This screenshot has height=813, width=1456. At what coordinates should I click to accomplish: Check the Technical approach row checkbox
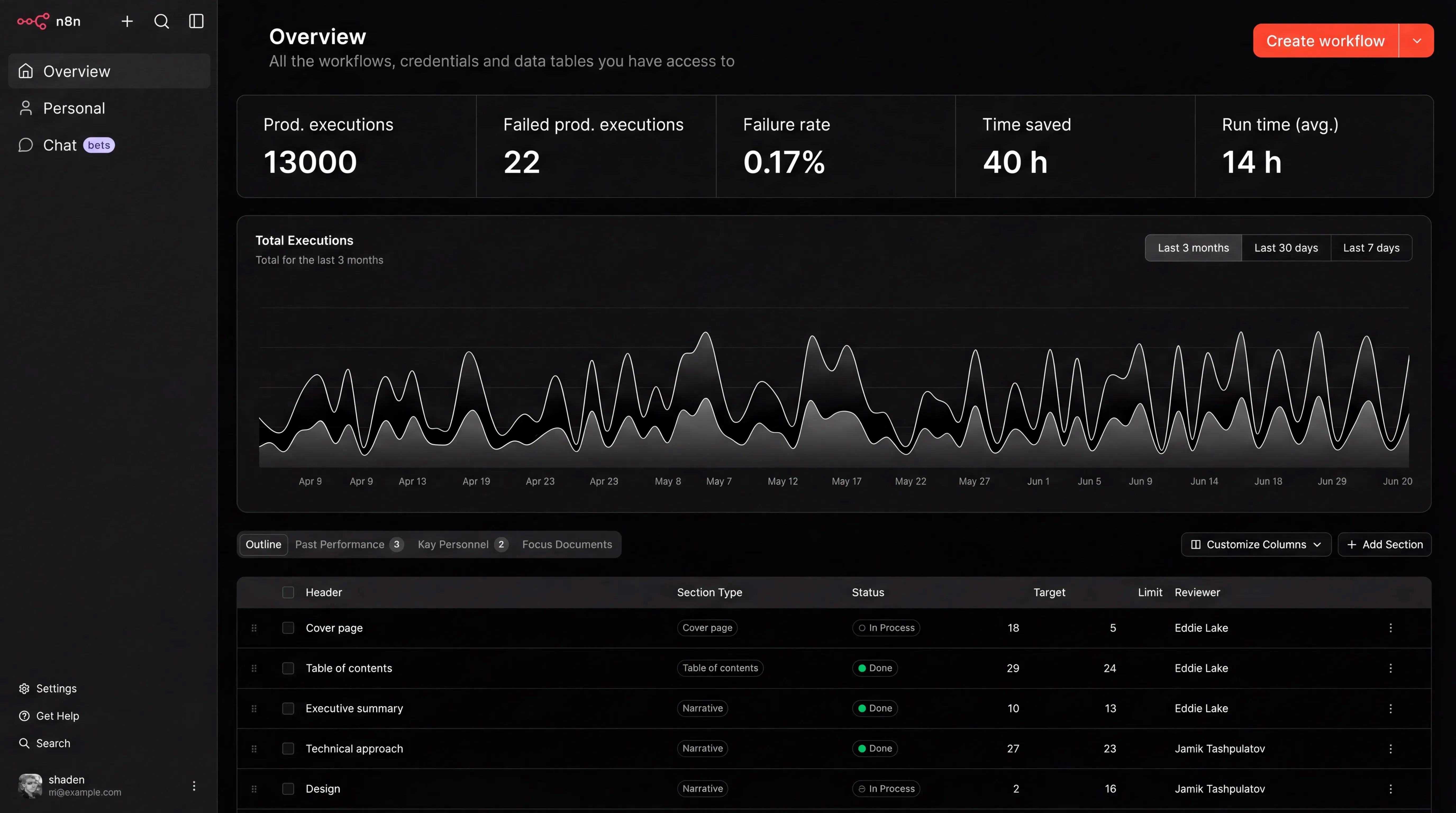(x=288, y=748)
